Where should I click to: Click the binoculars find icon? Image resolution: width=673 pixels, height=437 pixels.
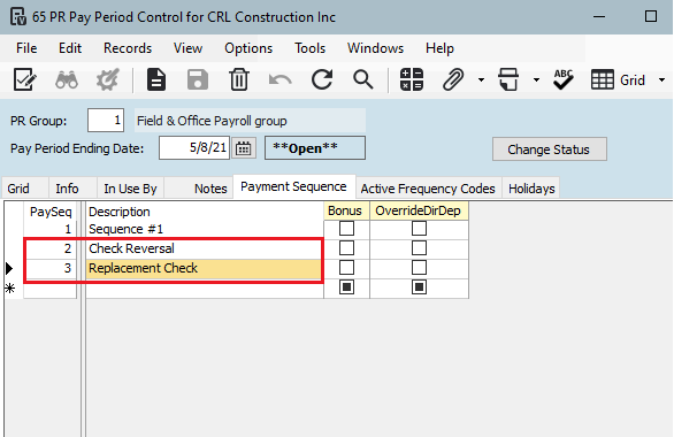pyautogui.click(x=67, y=80)
